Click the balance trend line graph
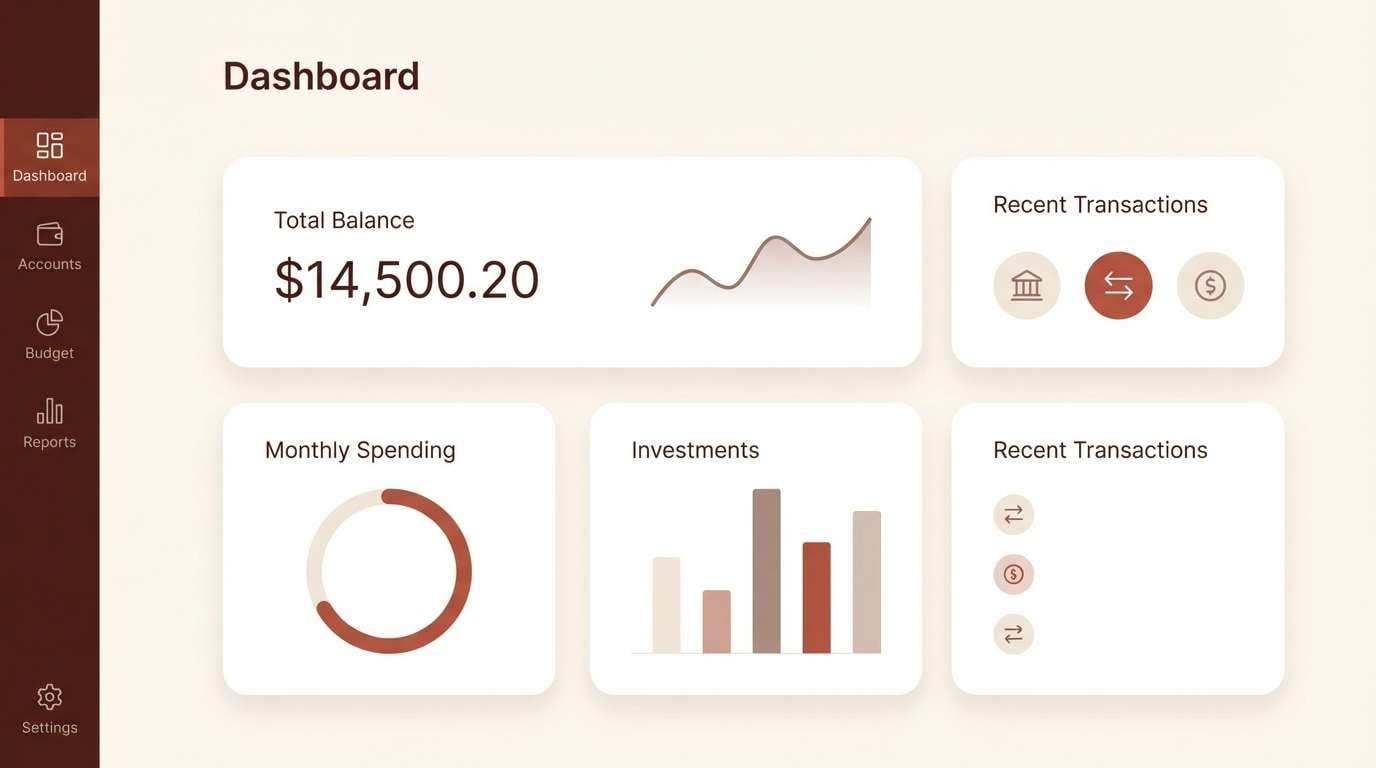 [761, 265]
